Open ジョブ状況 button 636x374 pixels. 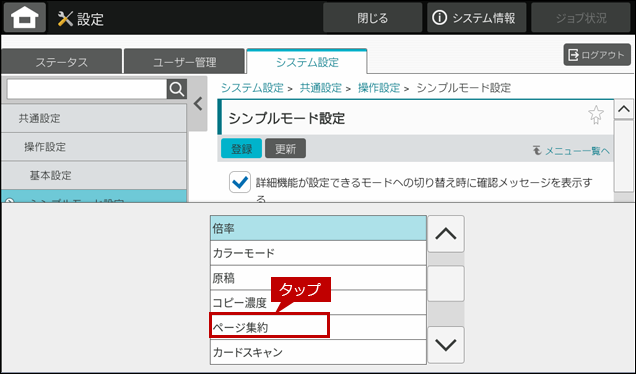point(581,18)
